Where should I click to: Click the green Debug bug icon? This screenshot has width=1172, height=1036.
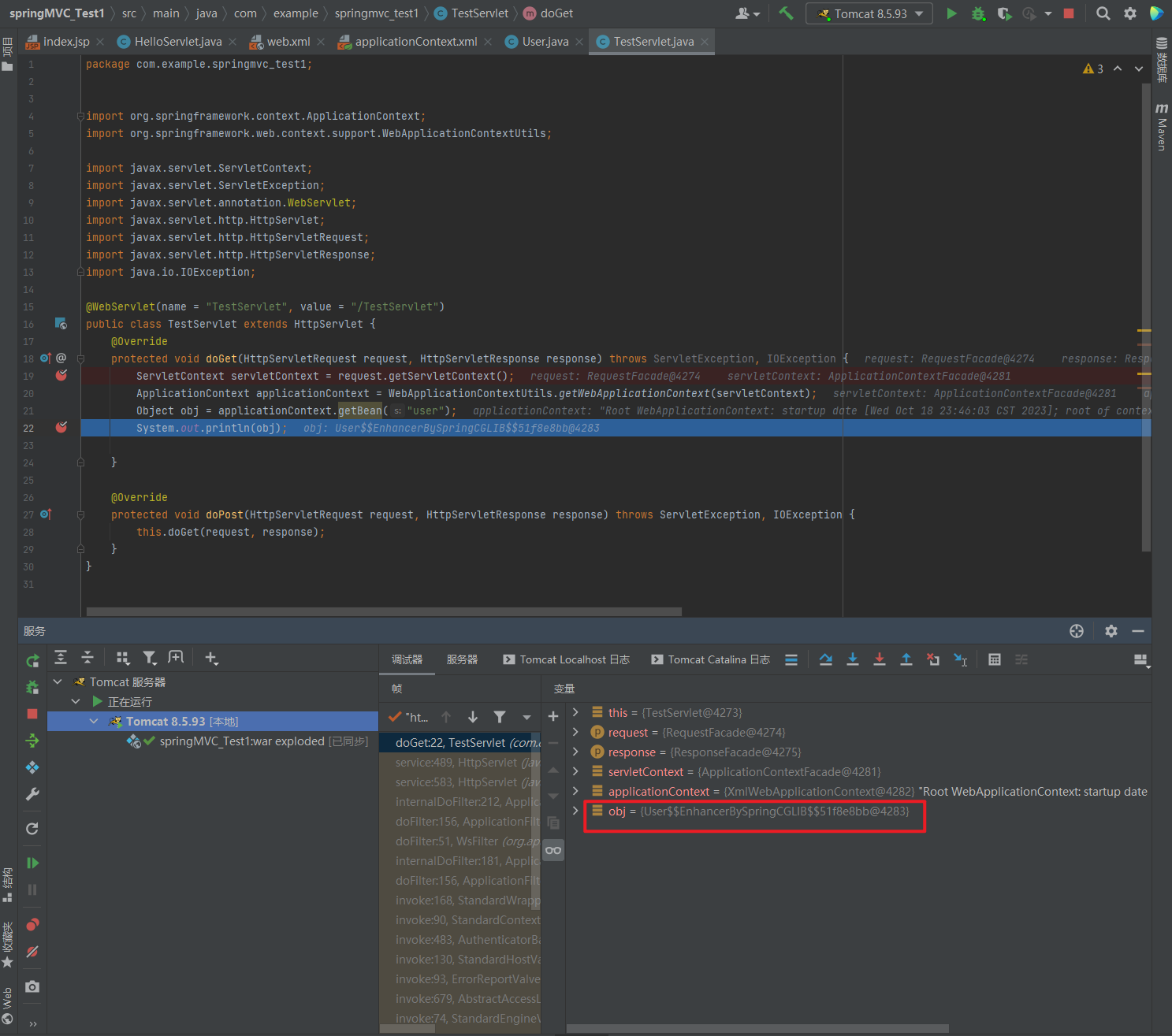pyautogui.click(x=978, y=13)
